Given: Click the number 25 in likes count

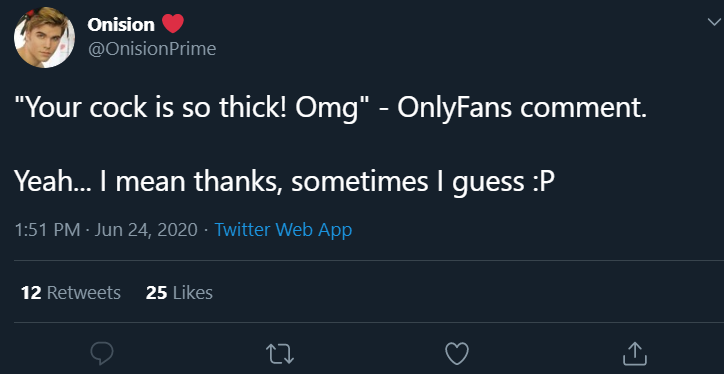Looking at the screenshot, I should [x=156, y=293].
